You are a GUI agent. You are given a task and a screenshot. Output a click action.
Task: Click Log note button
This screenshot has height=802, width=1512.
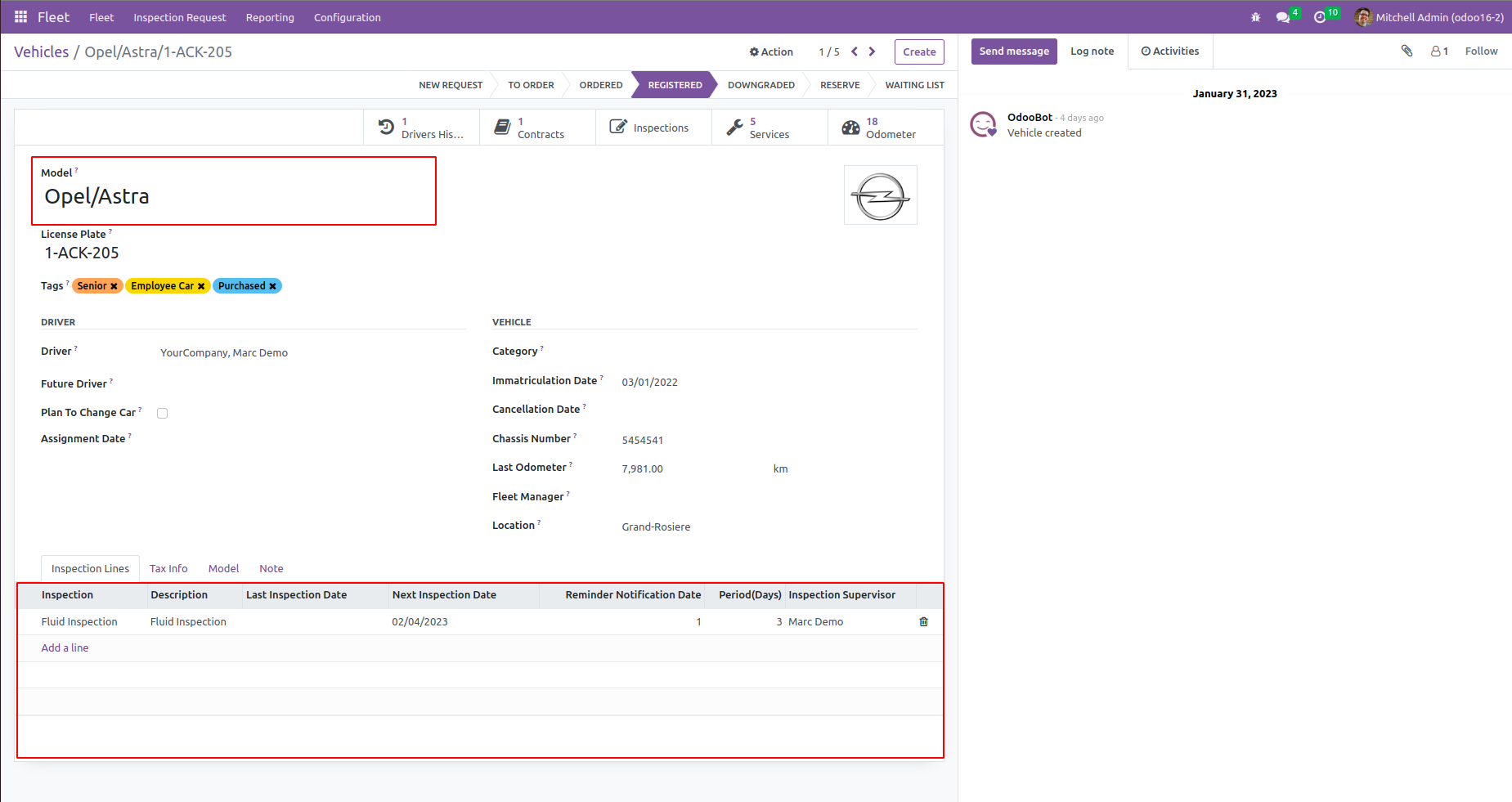[1092, 51]
